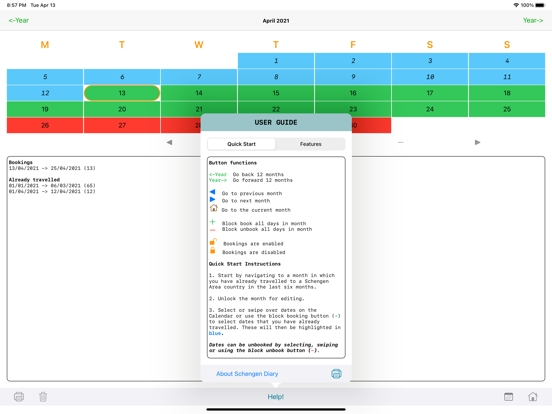Go to current month with home icon
The height and width of the screenshot is (414, 552).
click(533, 397)
